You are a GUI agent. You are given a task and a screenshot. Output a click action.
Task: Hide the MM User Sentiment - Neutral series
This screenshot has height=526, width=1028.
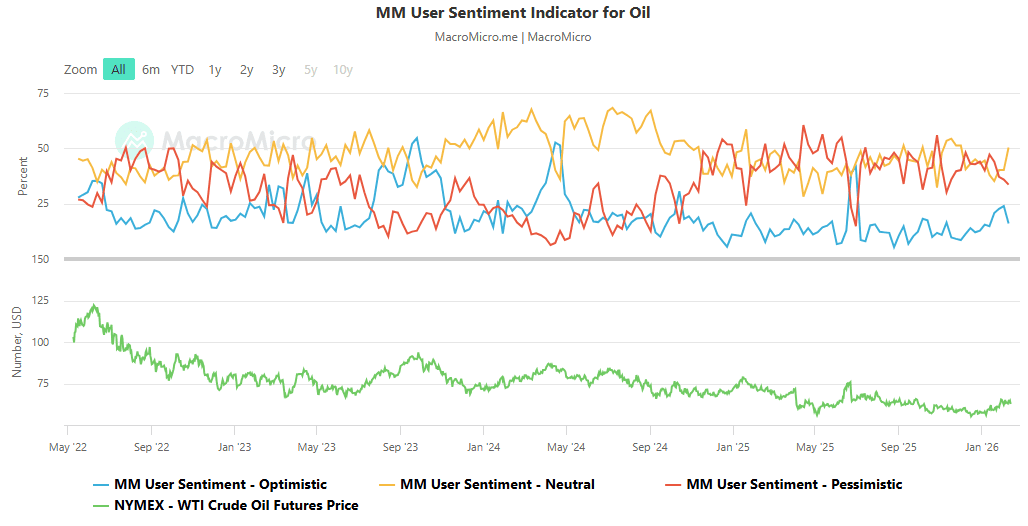point(497,484)
